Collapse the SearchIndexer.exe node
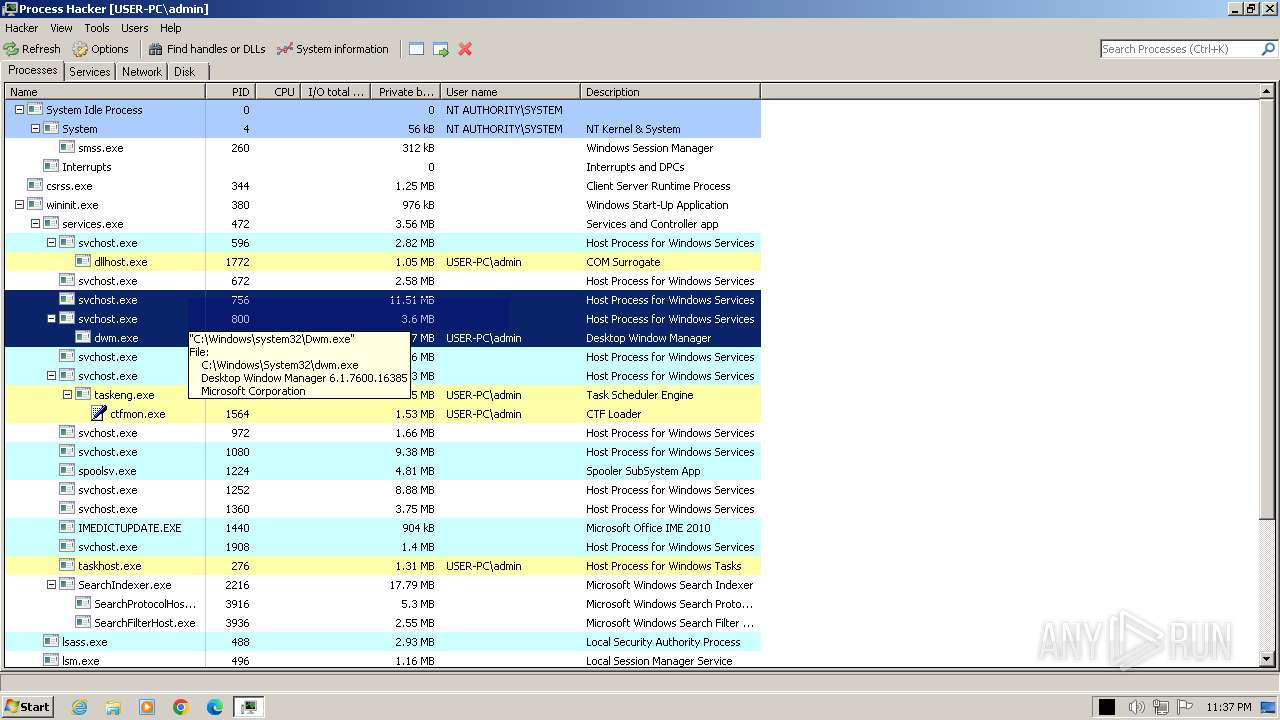Image resolution: width=1280 pixels, height=720 pixels. (51, 585)
